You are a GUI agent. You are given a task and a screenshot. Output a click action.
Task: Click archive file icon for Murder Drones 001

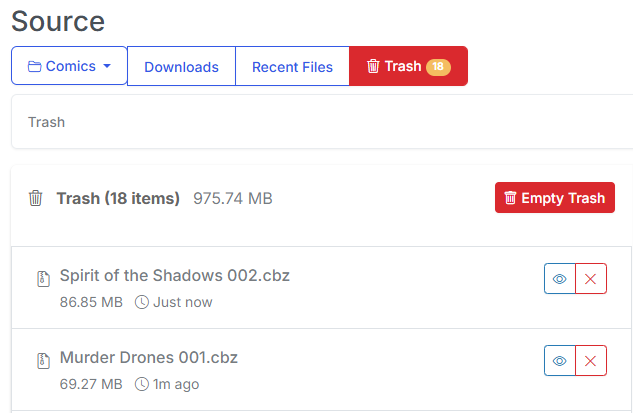pyautogui.click(x=43, y=359)
